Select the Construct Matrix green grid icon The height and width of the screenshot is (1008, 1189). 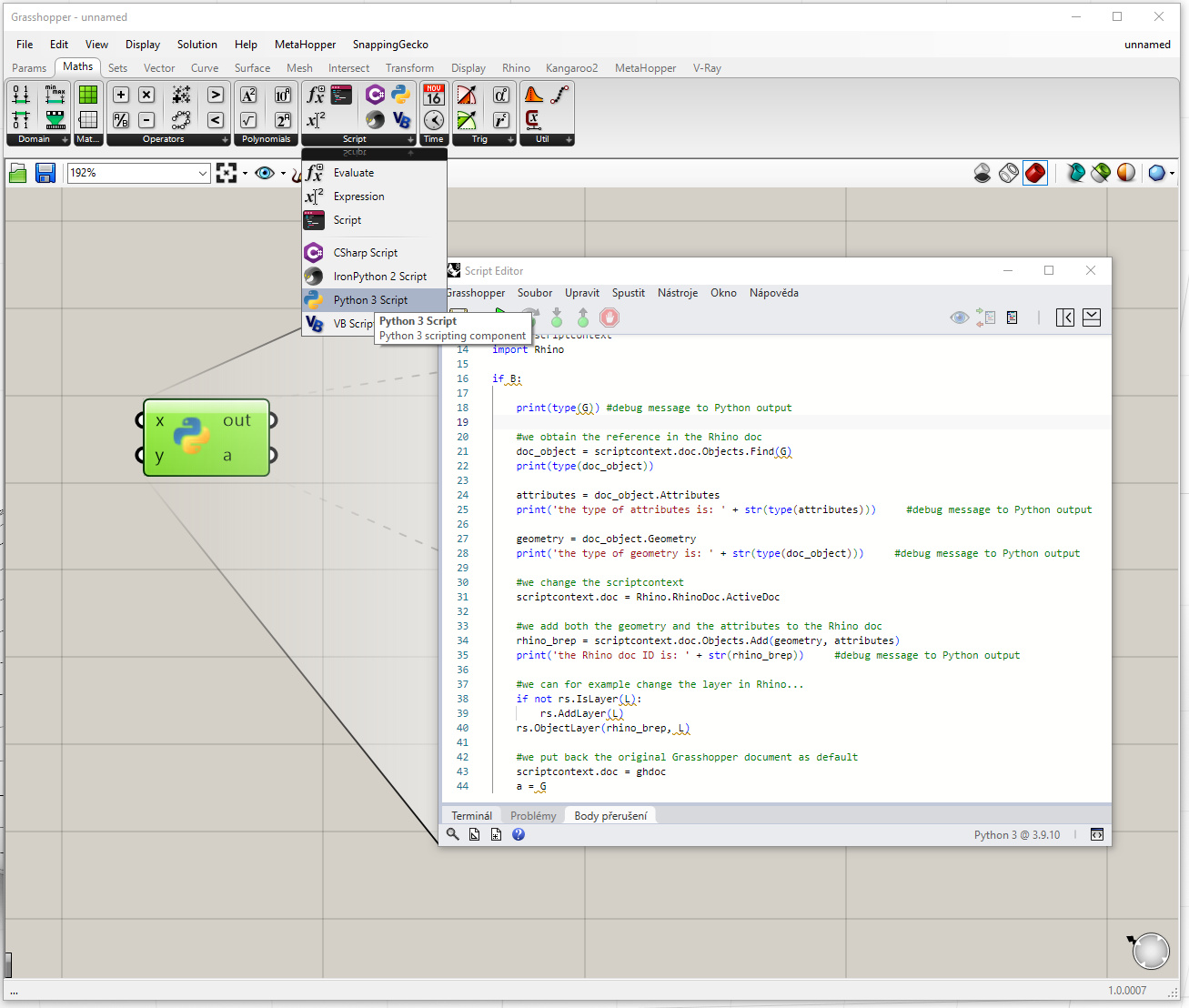click(x=88, y=95)
